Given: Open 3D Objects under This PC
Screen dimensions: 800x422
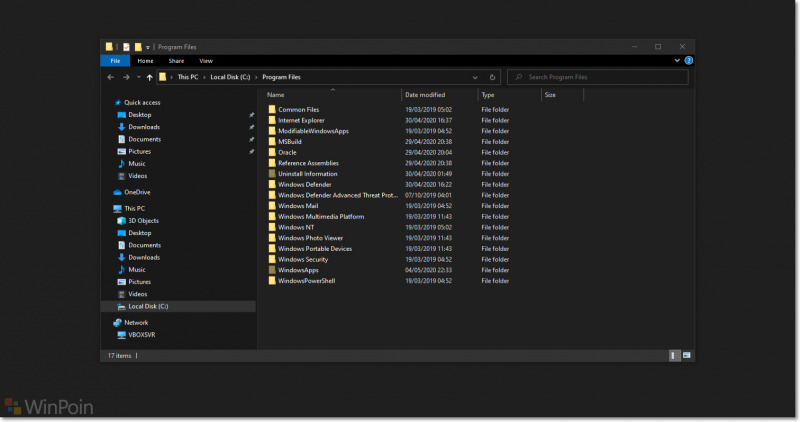Looking at the screenshot, I should tap(143, 221).
